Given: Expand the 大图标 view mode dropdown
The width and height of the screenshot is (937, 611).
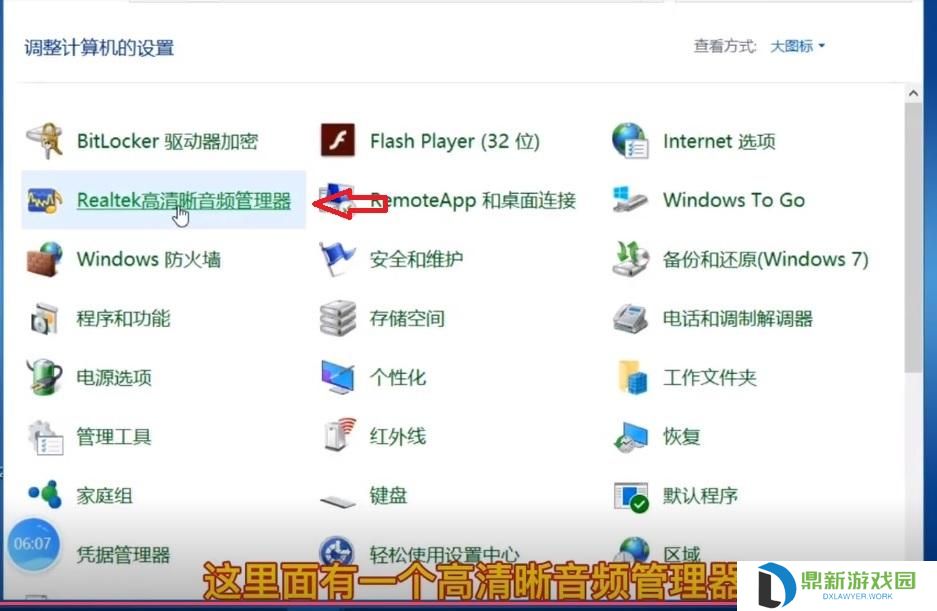Looking at the screenshot, I should point(797,46).
